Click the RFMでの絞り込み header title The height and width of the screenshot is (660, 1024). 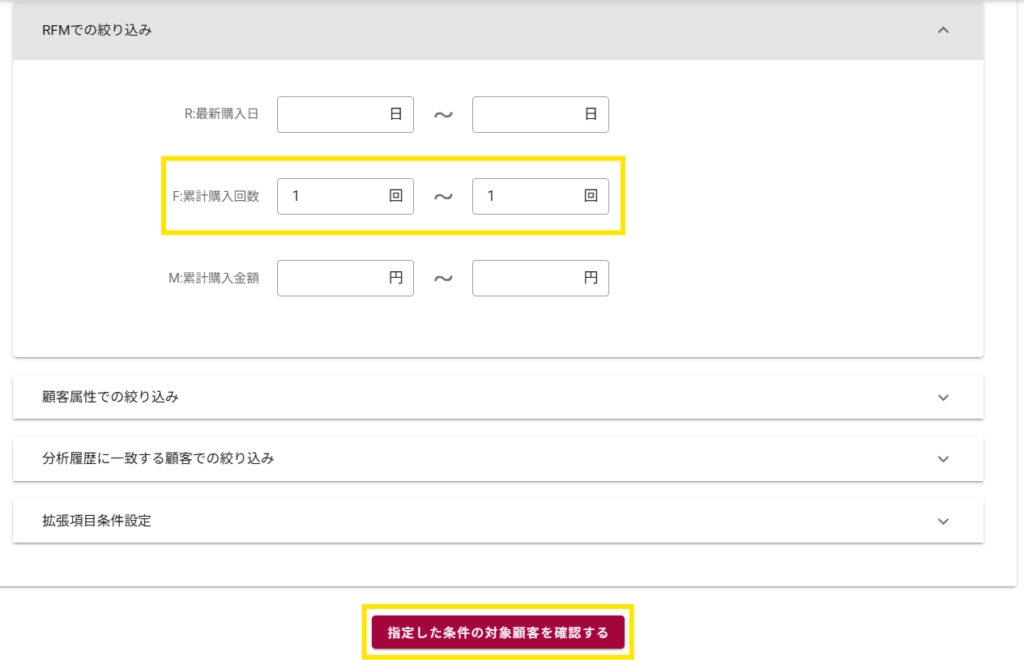pos(97,31)
